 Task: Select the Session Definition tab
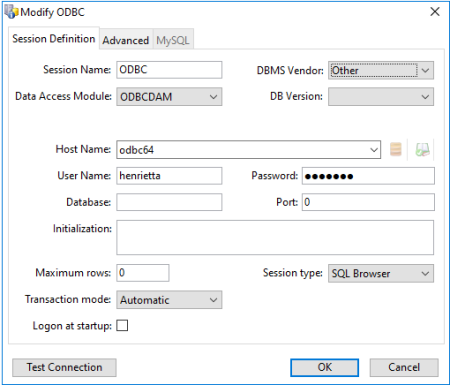pyautogui.click(x=54, y=39)
